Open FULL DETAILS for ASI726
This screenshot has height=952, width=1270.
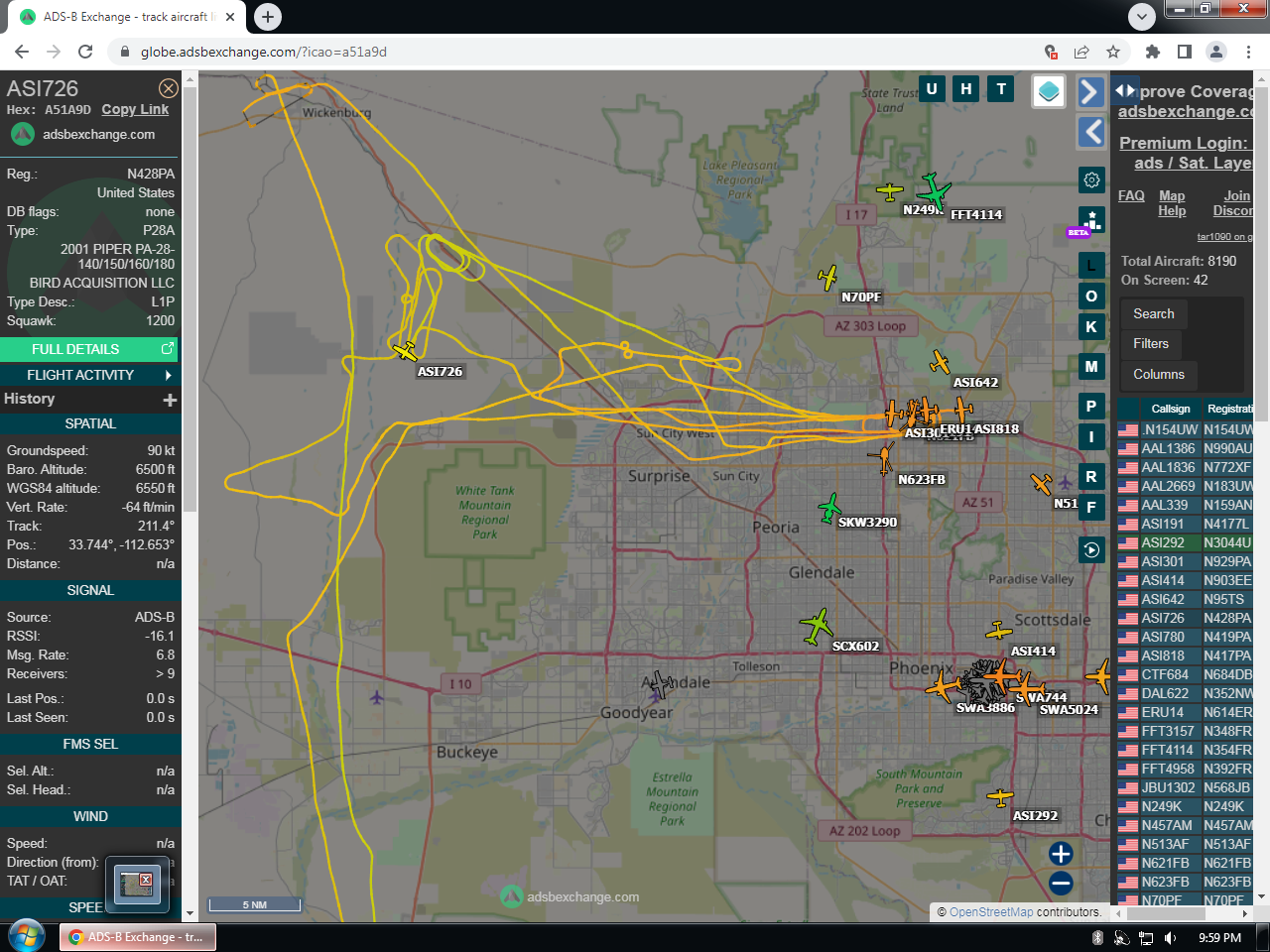click(x=90, y=349)
